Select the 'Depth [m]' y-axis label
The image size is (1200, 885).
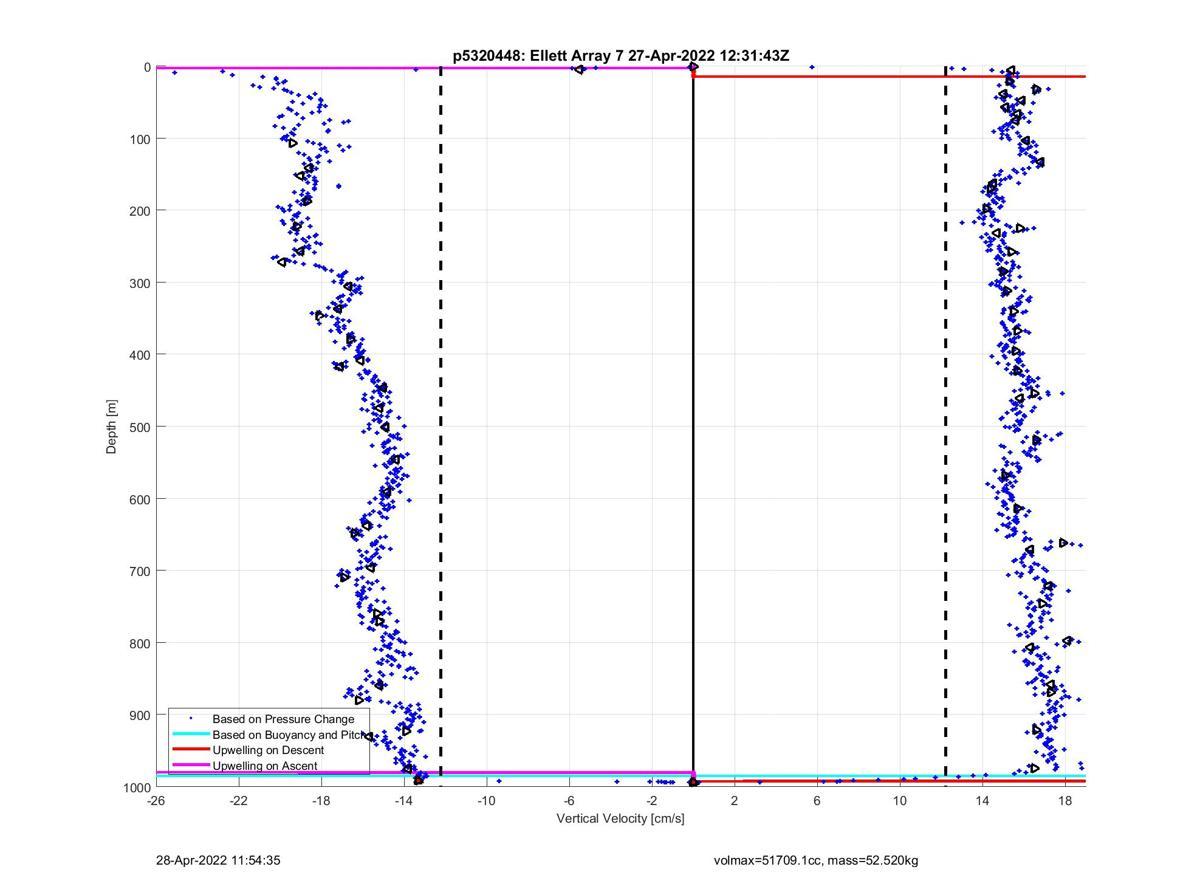pos(112,427)
